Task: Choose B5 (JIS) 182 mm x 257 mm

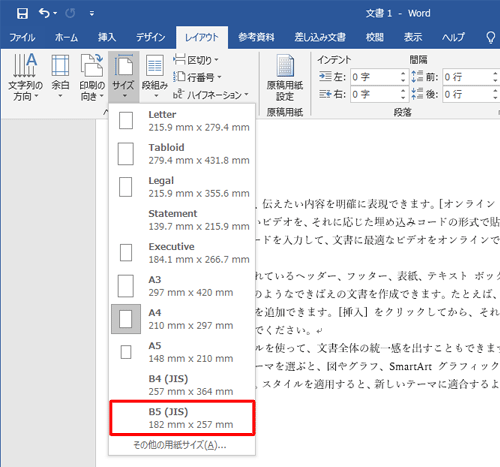Action: click(182, 418)
